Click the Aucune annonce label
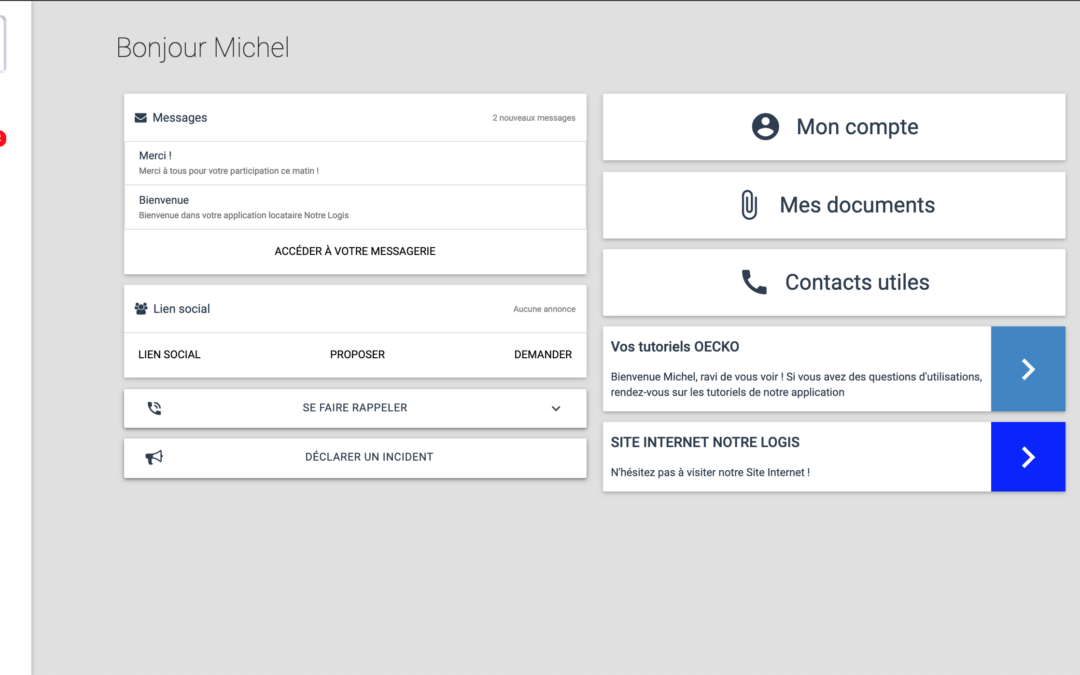 pyautogui.click(x=544, y=309)
